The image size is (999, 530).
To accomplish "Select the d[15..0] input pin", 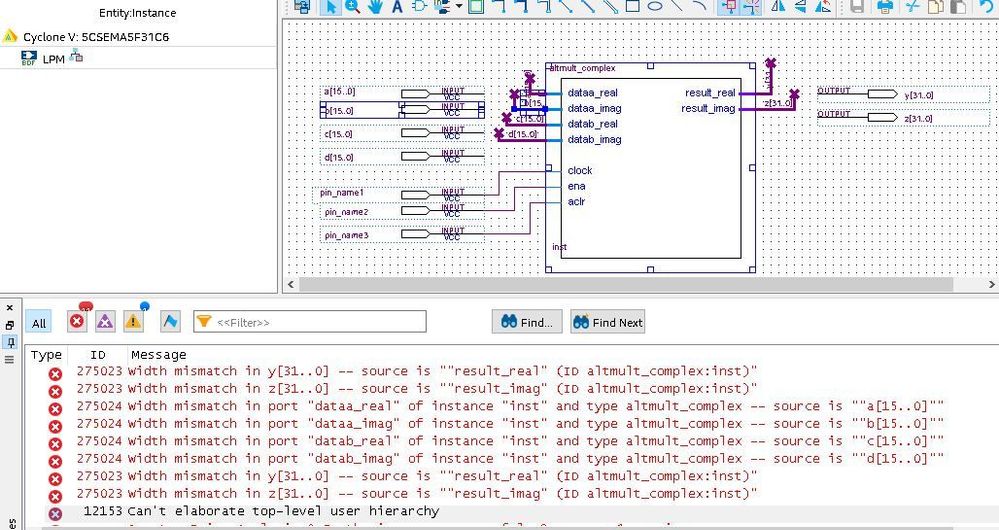I will tap(402, 157).
